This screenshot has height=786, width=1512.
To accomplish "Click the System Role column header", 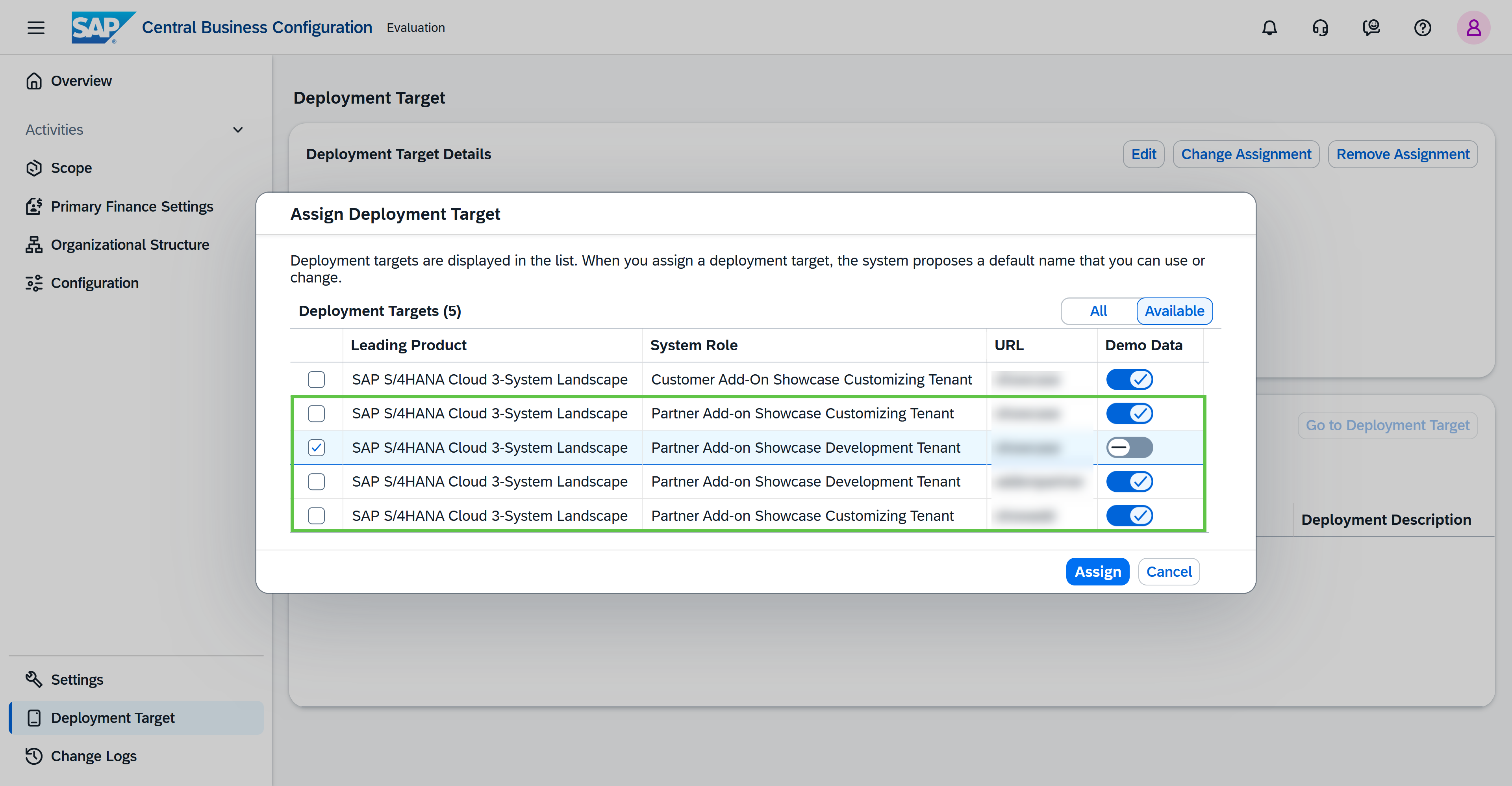I will click(814, 345).
